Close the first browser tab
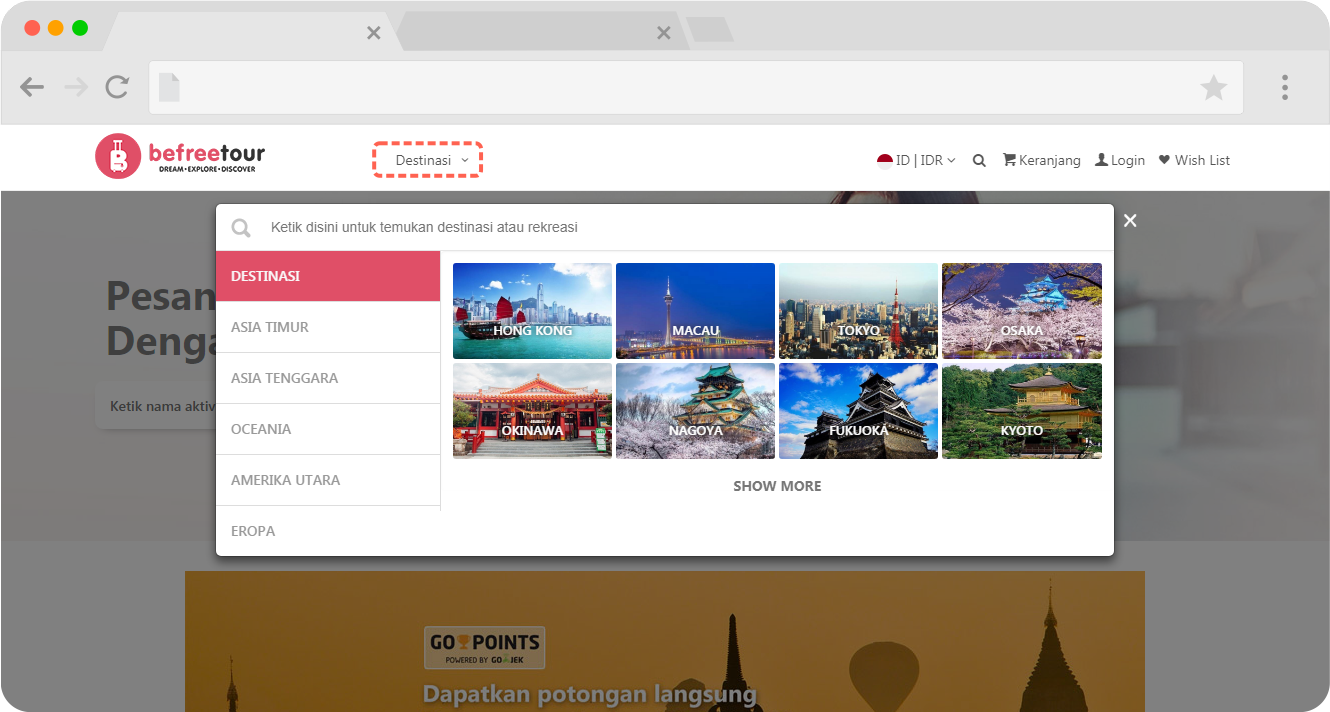Screen dimensions: 1330x712 pos(373,33)
